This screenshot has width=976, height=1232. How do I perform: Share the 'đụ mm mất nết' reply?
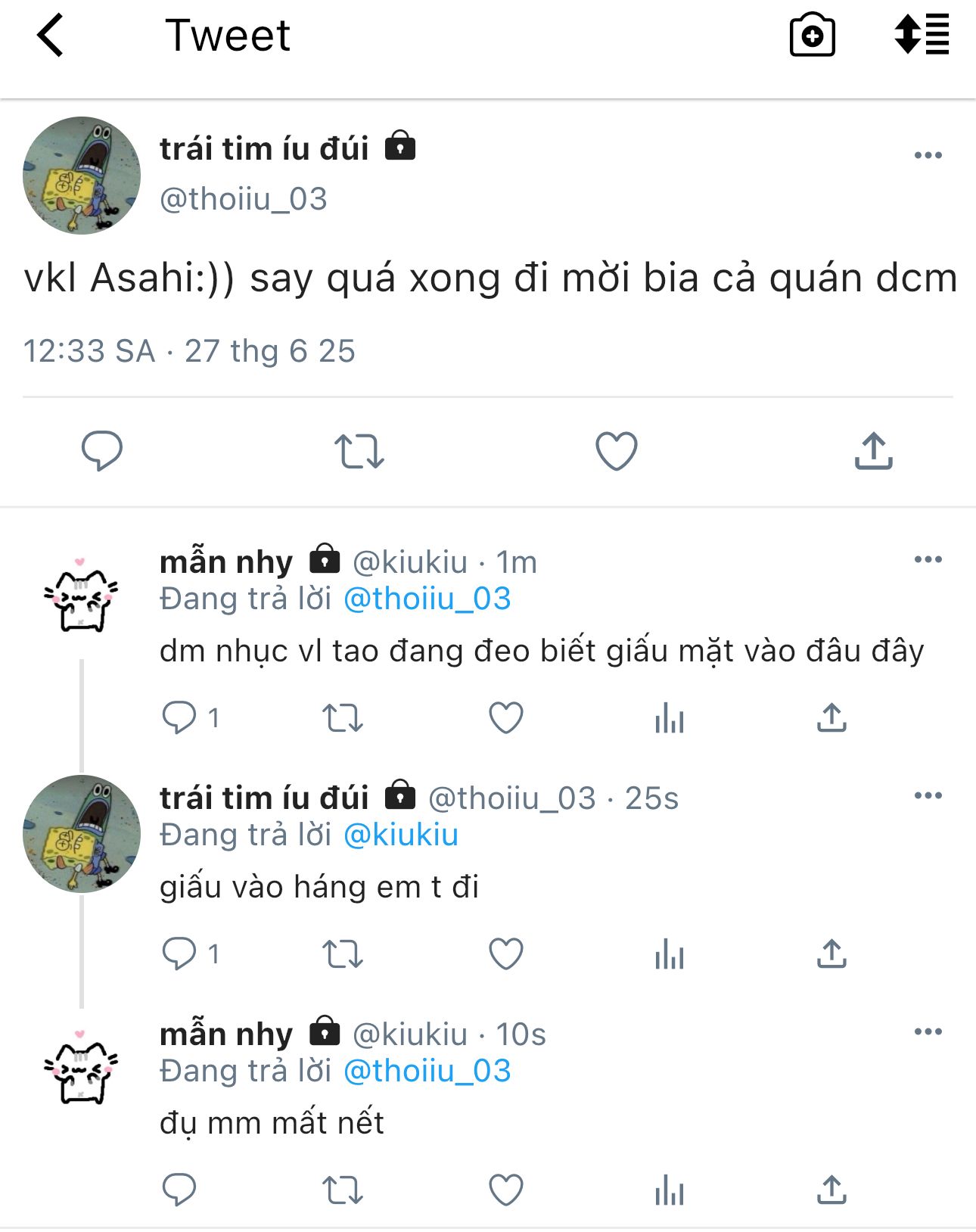coord(831,1190)
